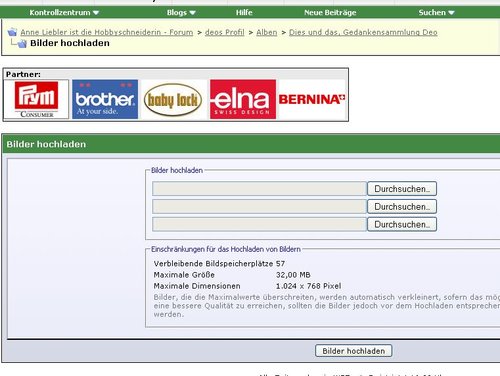The height and width of the screenshot is (376, 500).
Task: Click the Einschränkungen für das Hochladen von Bildern legend
Action: pos(226,249)
